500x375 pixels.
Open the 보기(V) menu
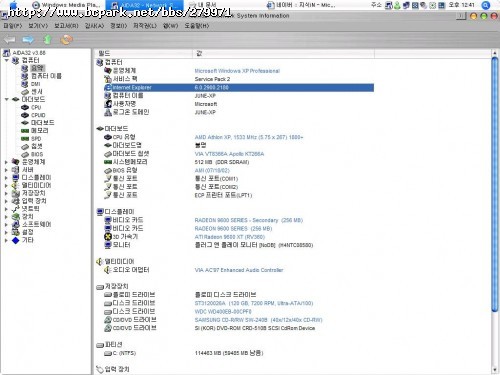click(x=38, y=26)
